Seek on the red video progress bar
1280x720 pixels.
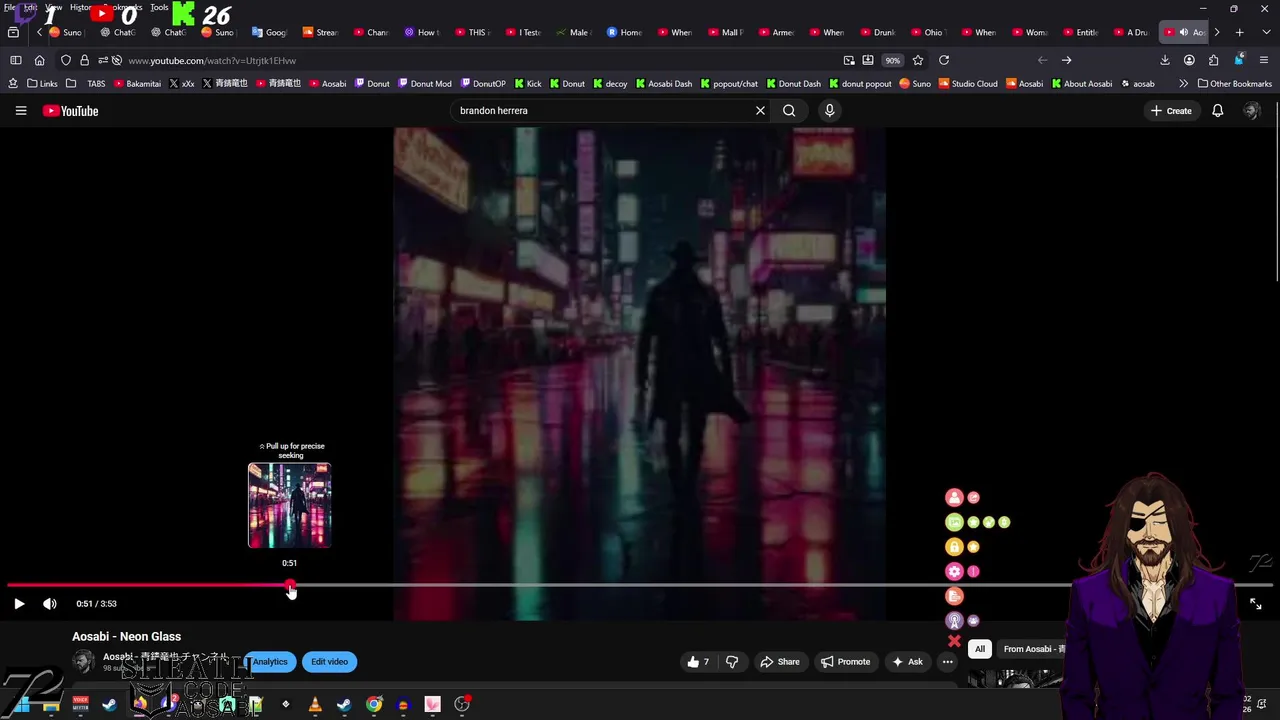click(x=640, y=585)
